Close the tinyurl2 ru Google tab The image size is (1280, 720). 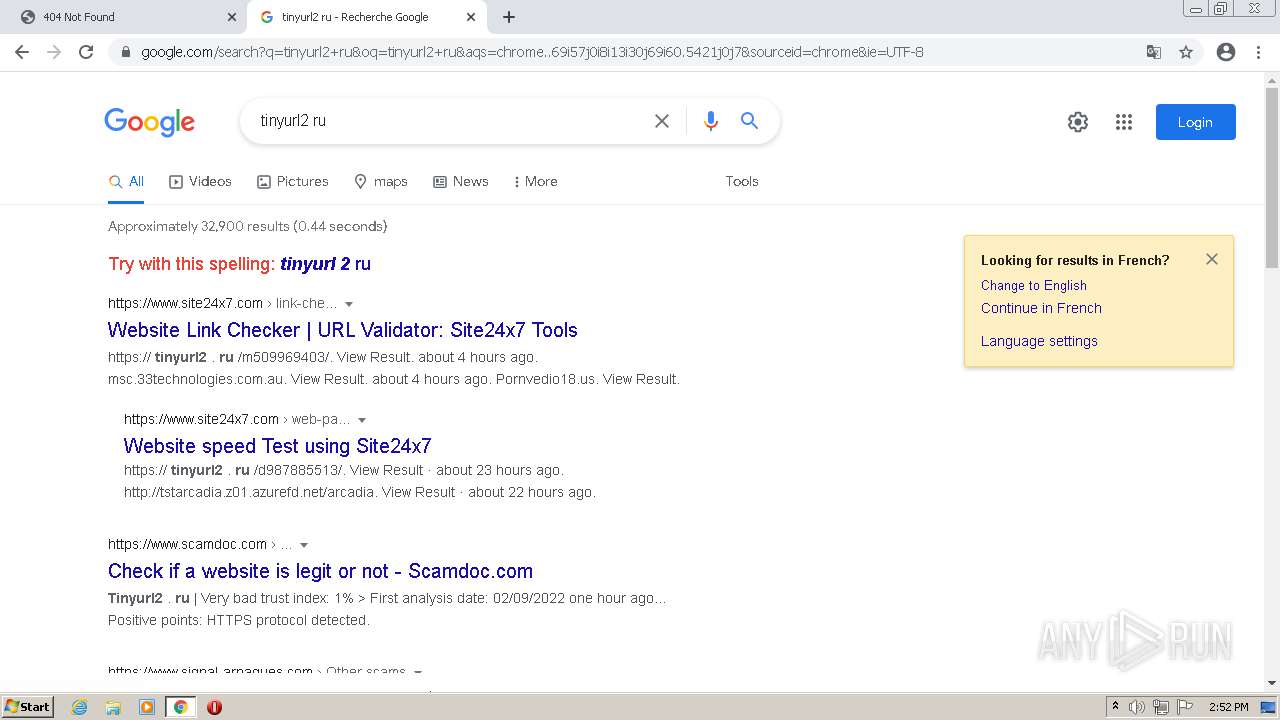point(471,17)
